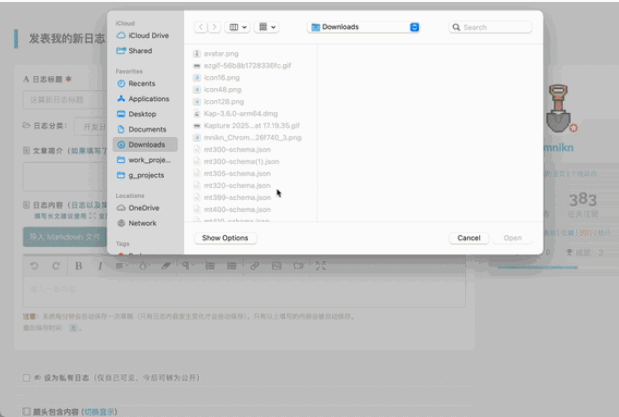Open the Shared folder in sidebar

(x=140, y=50)
